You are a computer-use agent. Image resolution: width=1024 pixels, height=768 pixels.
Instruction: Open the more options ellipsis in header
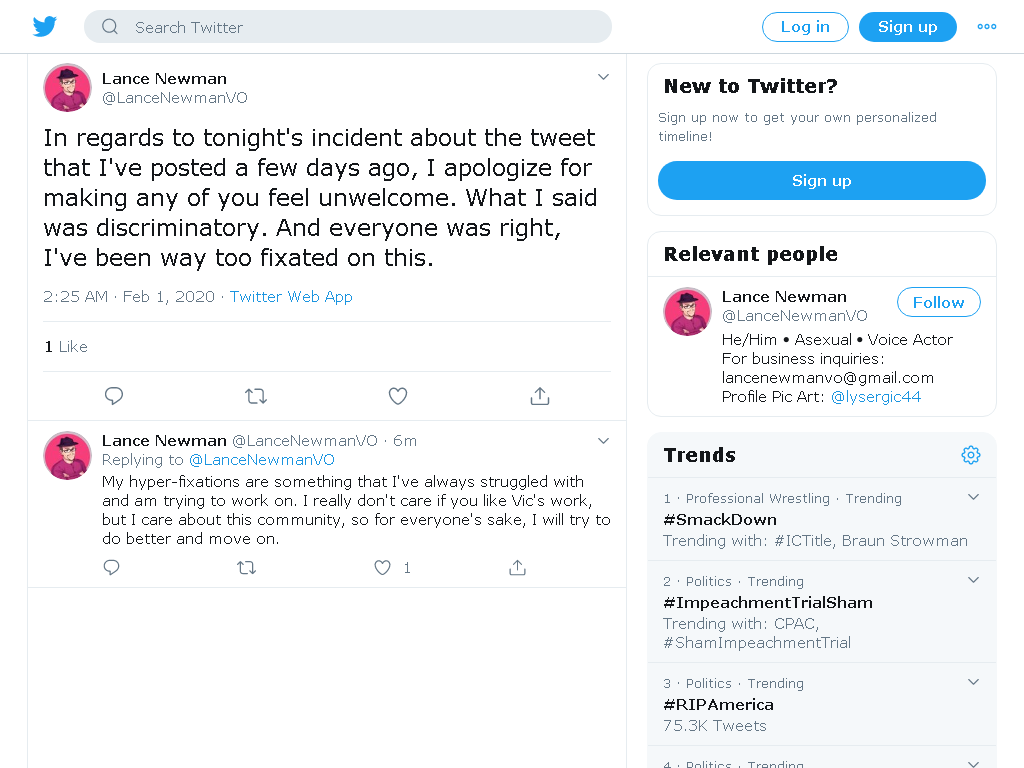987,27
